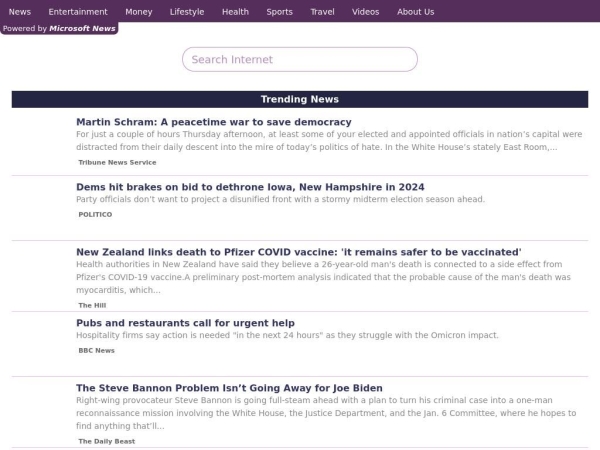Open the Martin Schram peacetime war article
Viewport: 600px width, 450px height.
tap(213, 122)
